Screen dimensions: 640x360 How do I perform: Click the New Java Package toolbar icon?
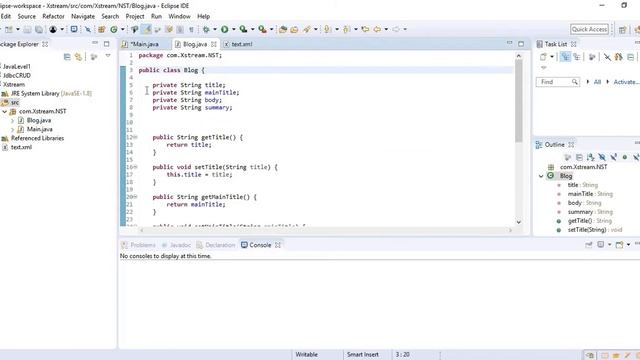102,29
